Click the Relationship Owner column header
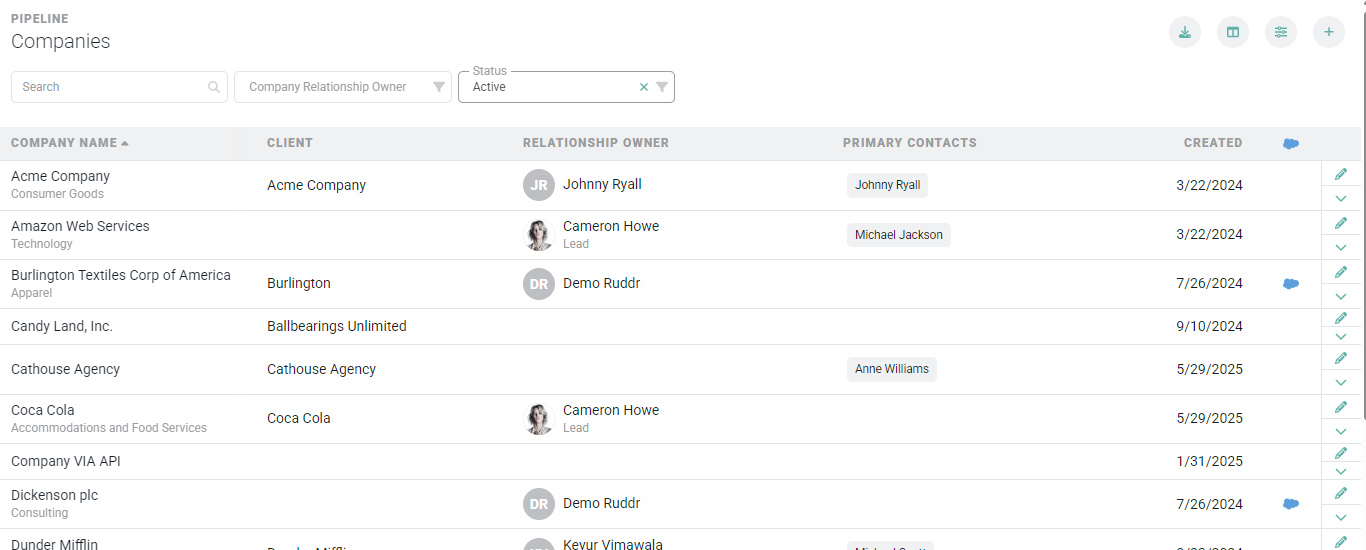 coord(596,143)
